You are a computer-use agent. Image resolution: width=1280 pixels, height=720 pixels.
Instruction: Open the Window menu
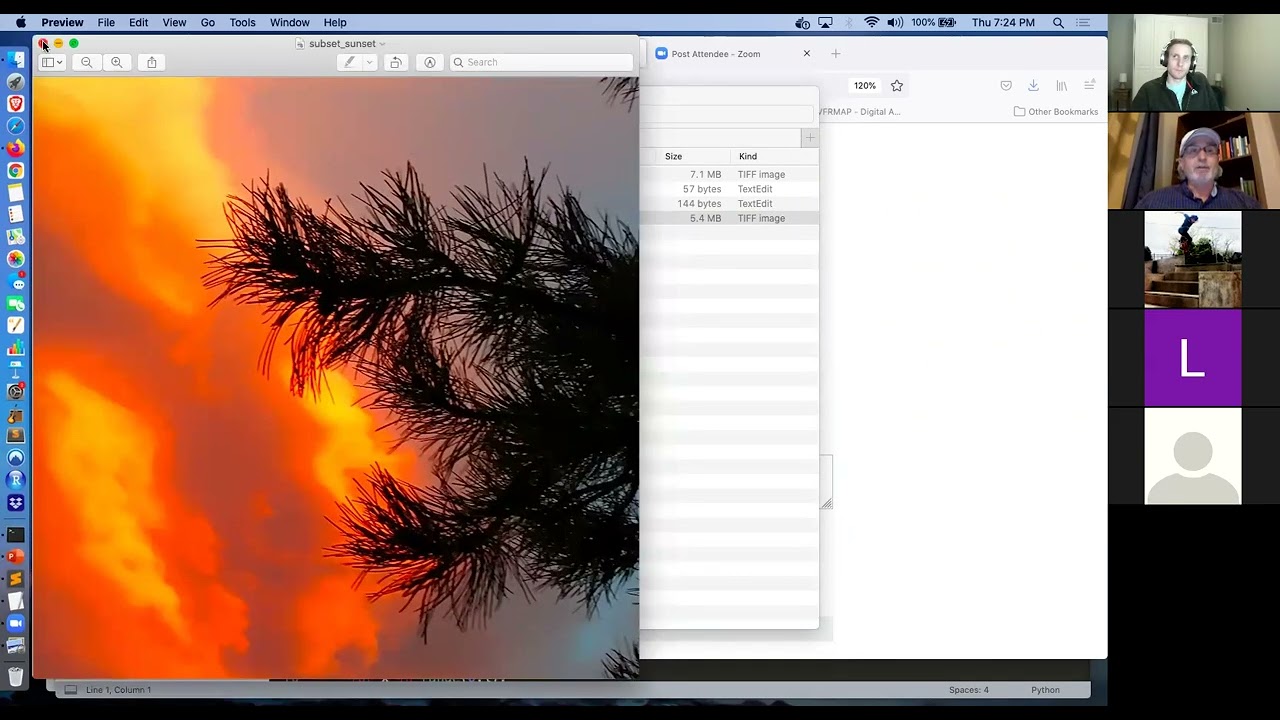click(x=289, y=22)
